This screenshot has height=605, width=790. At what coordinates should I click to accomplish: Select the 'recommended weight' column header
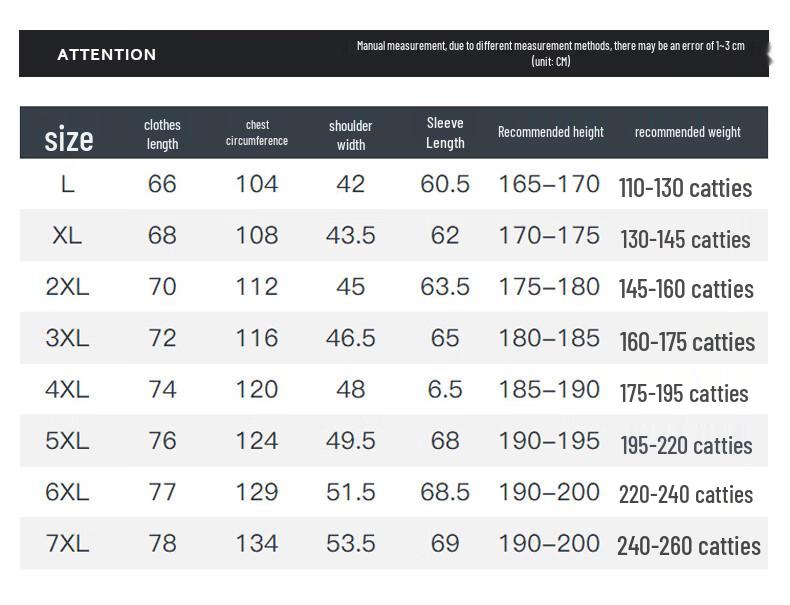687,132
